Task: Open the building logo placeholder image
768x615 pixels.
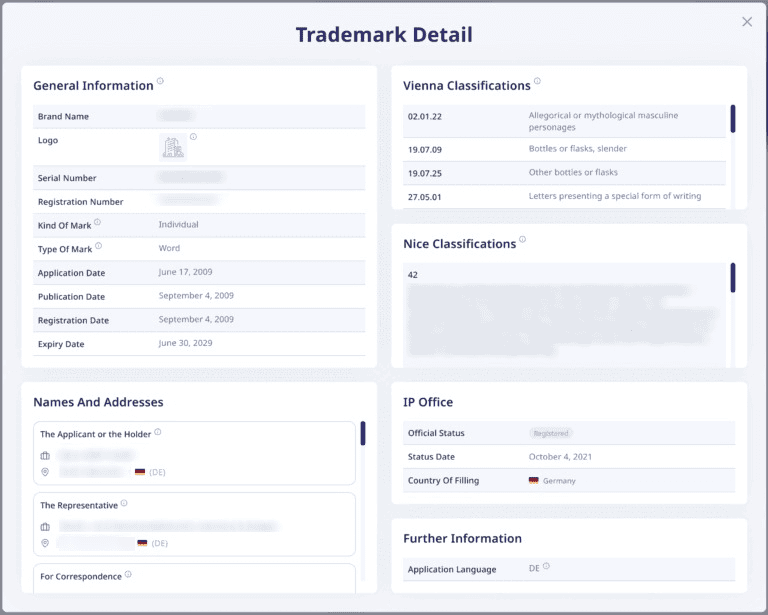Action: click(x=173, y=147)
